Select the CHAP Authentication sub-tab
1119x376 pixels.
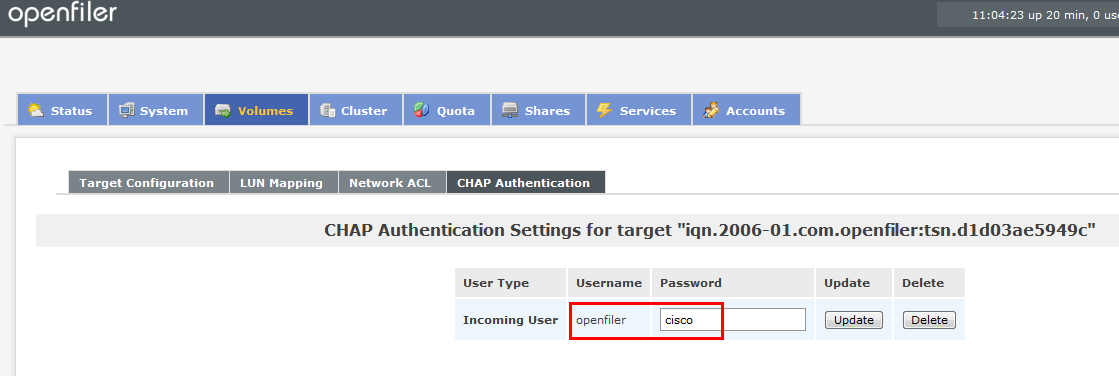pos(526,183)
